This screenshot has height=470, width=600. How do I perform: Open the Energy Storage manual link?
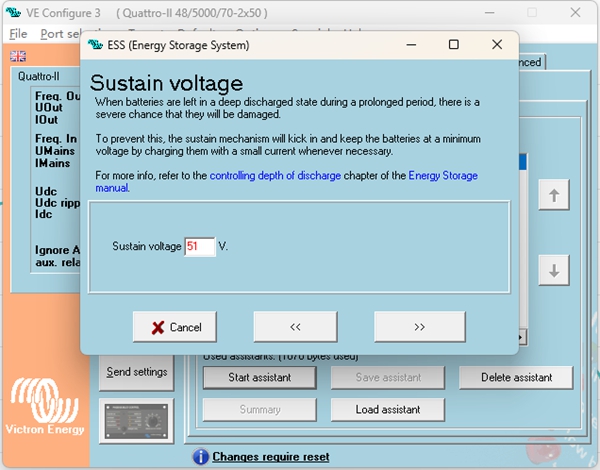tap(443, 176)
